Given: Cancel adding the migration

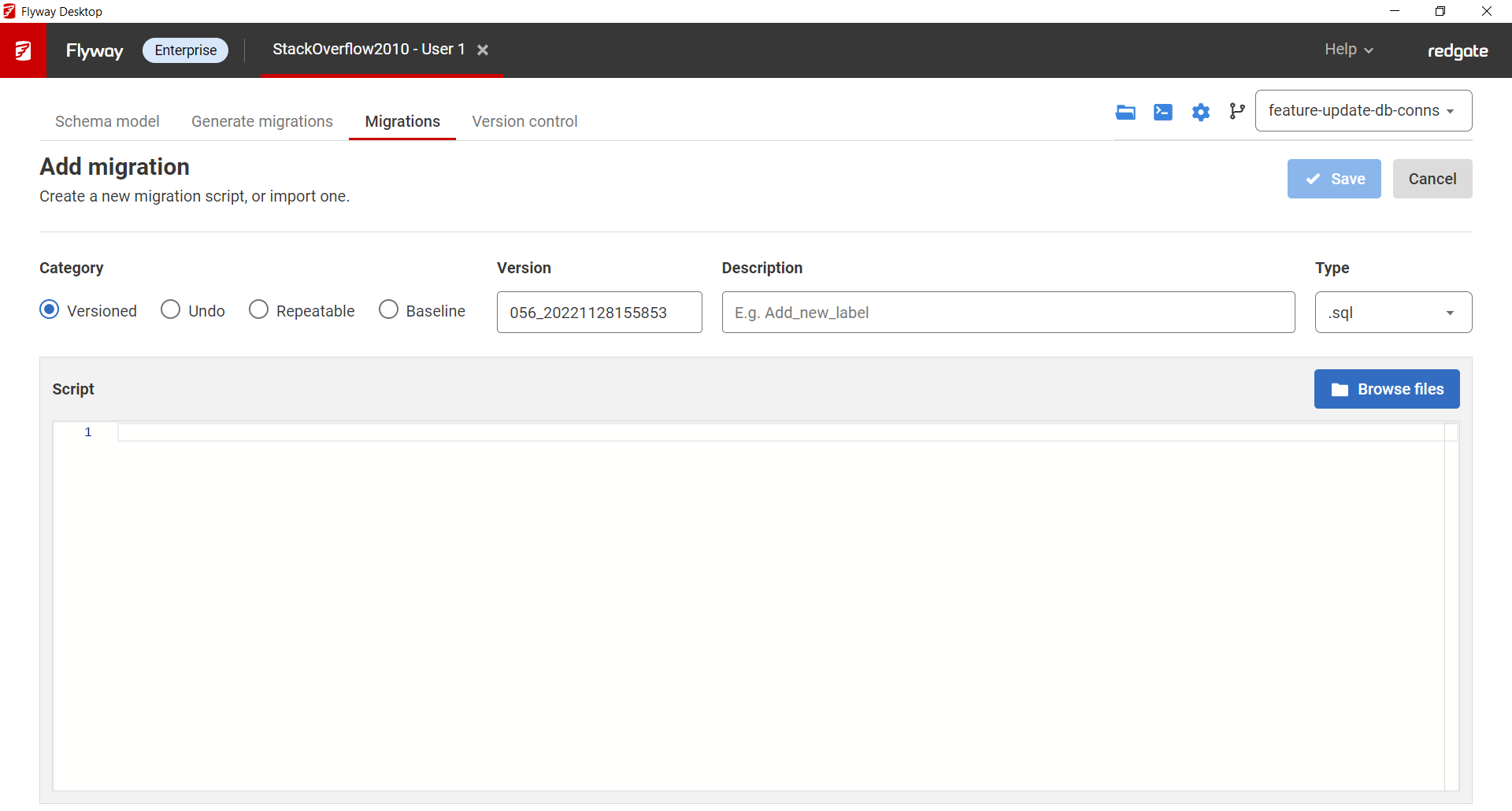Looking at the screenshot, I should click(x=1432, y=179).
